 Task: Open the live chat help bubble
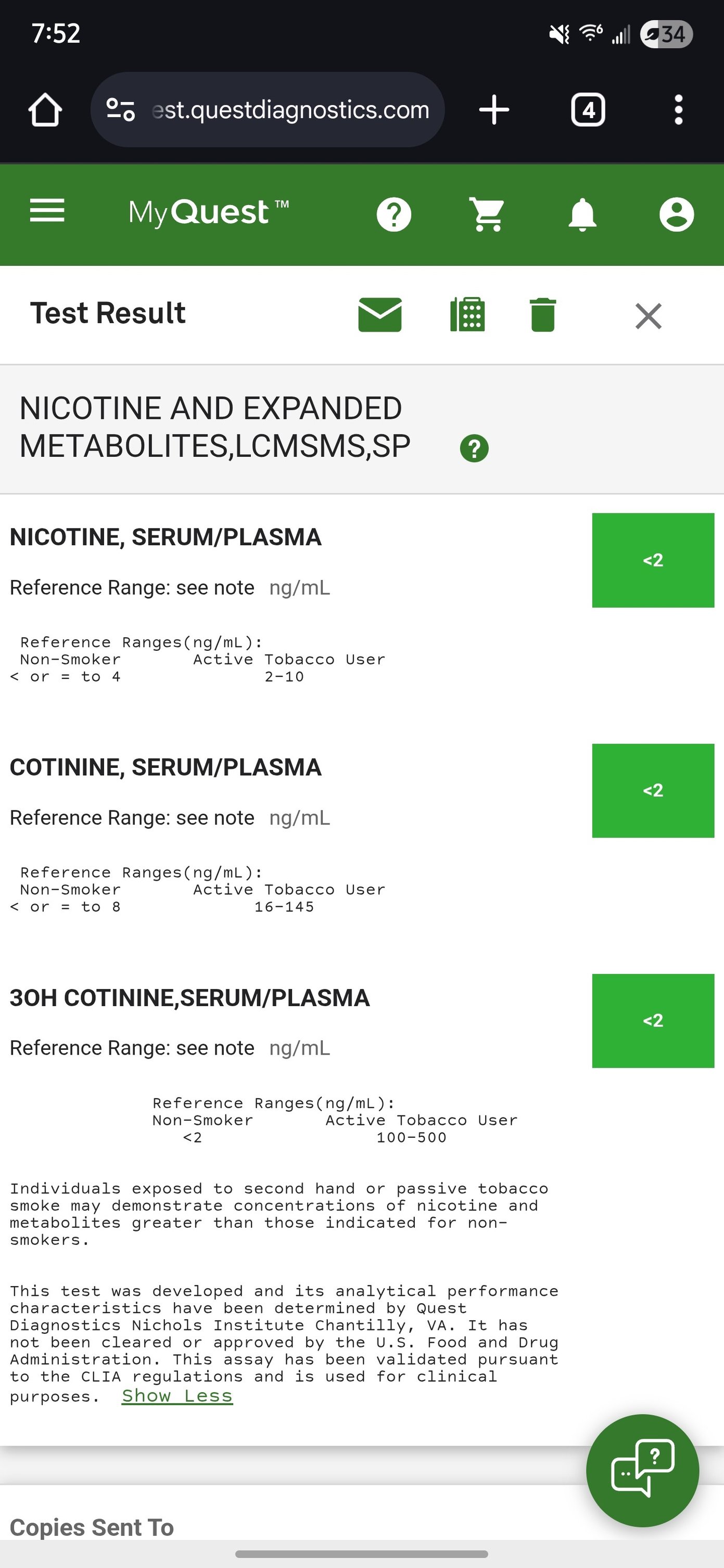(x=642, y=1471)
